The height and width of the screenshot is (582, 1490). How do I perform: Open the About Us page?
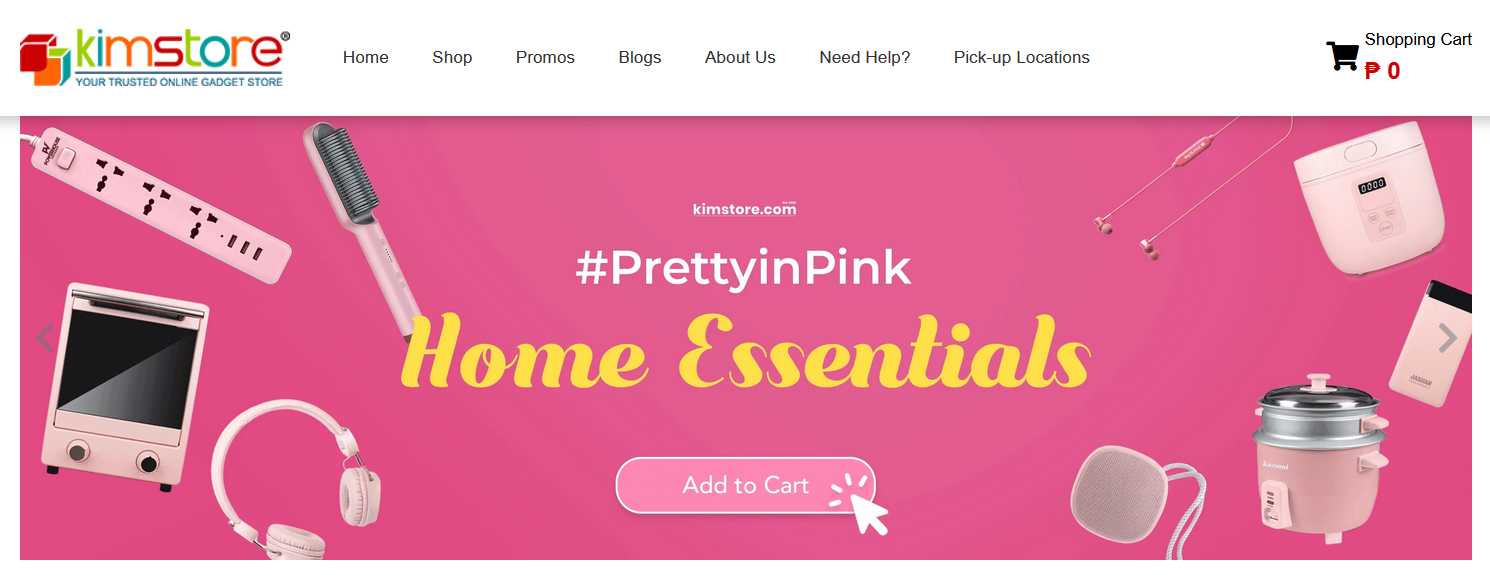point(740,57)
